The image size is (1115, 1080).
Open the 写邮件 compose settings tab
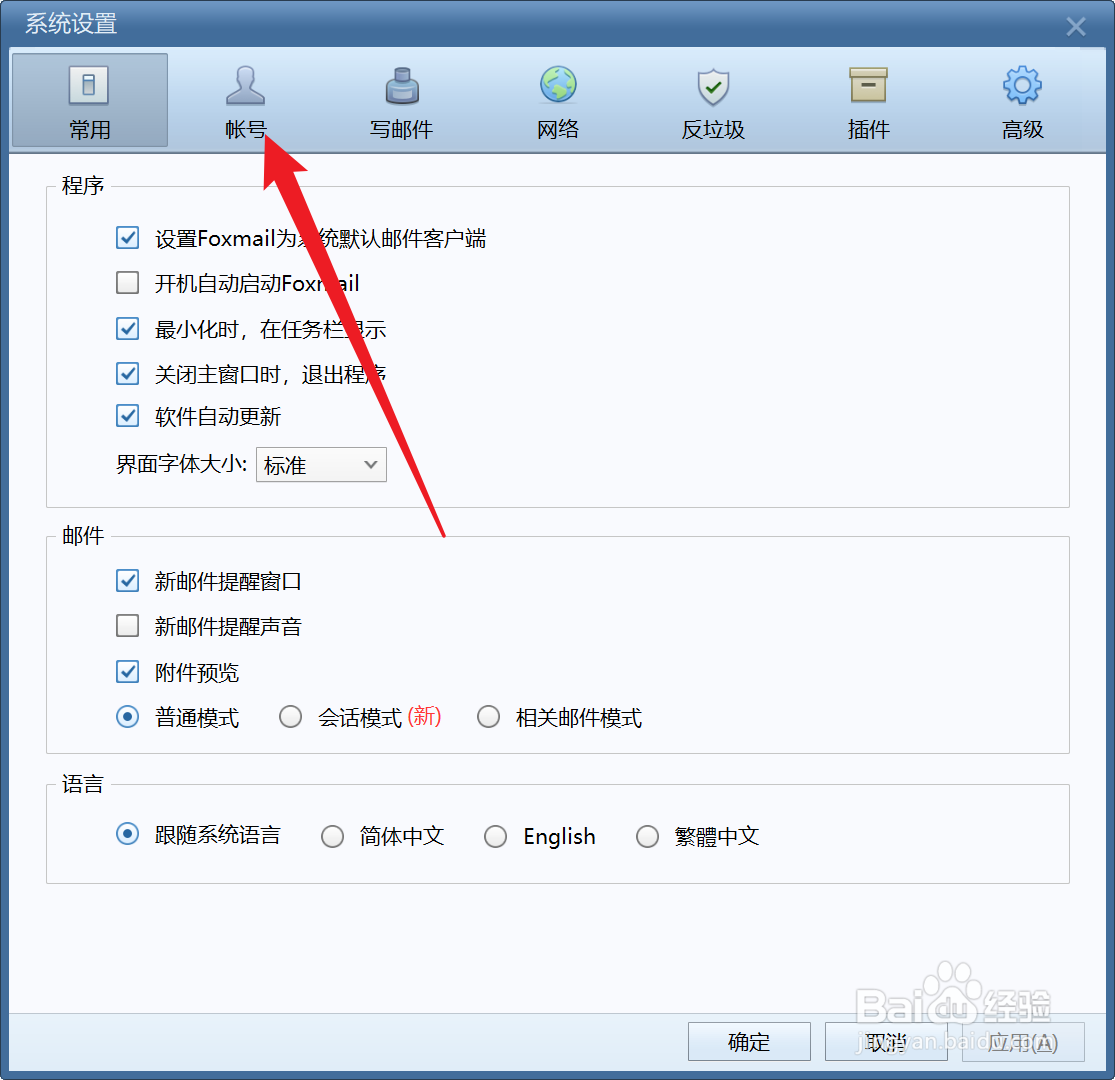pyautogui.click(x=402, y=102)
